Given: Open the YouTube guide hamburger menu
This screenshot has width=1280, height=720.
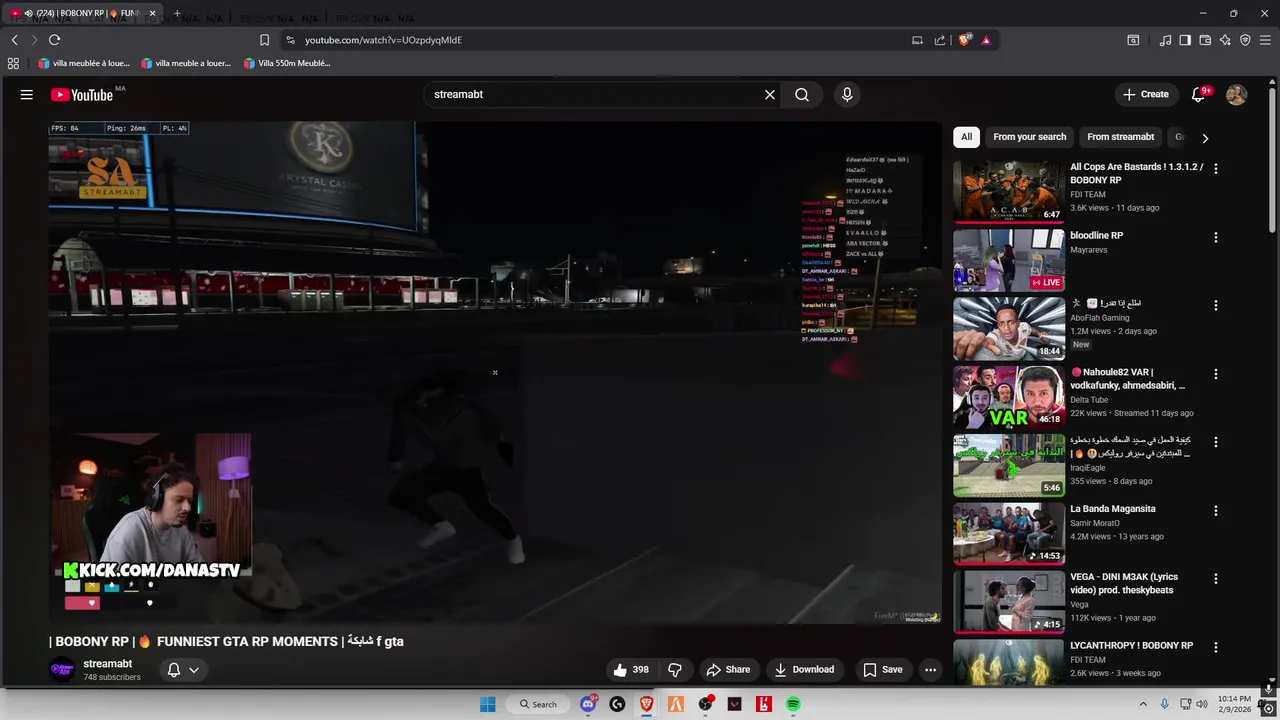Looking at the screenshot, I should tap(27, 94).
